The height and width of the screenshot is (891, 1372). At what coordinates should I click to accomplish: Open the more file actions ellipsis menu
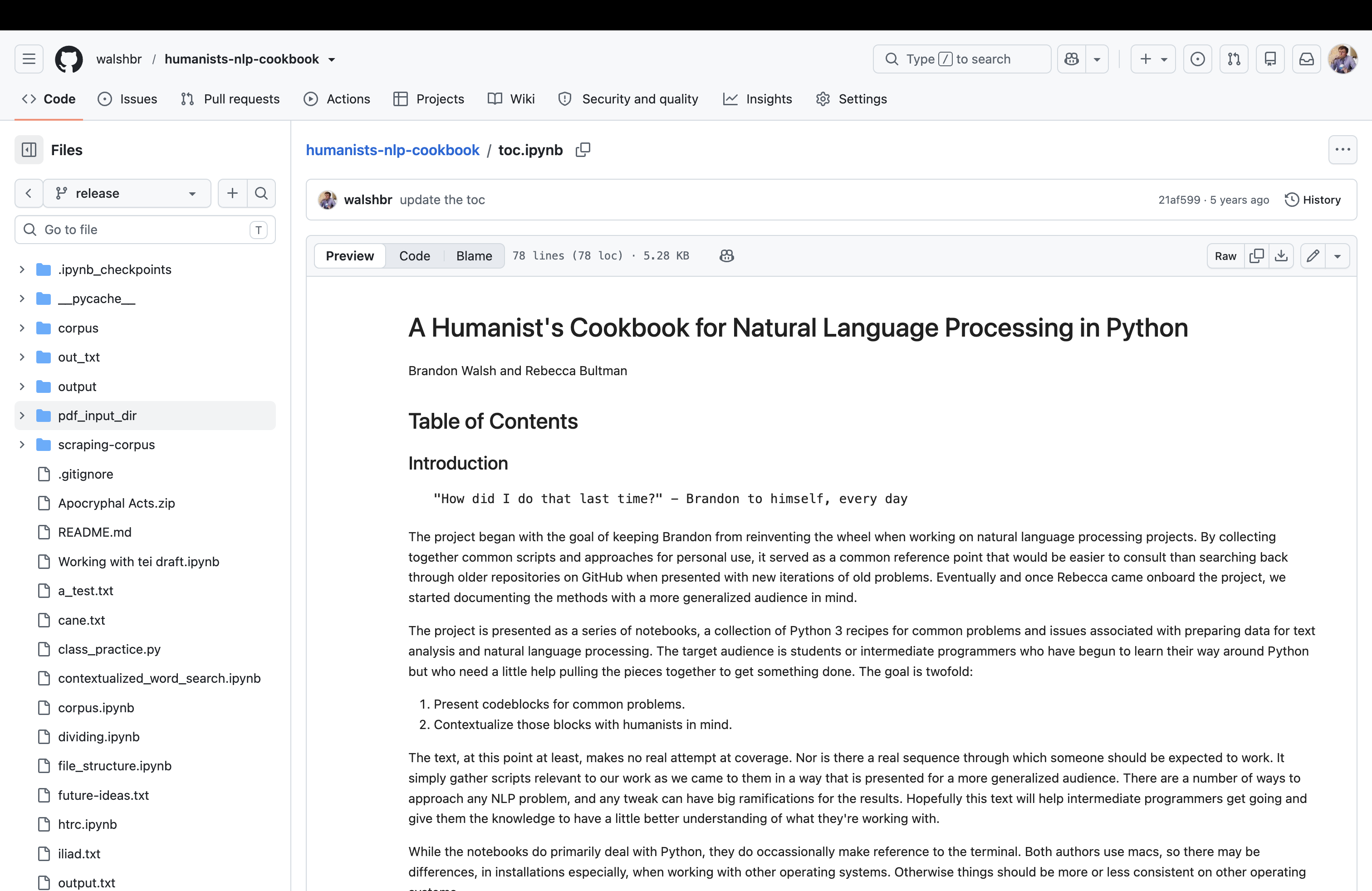pyautogui.click(x=1343, y=150)
